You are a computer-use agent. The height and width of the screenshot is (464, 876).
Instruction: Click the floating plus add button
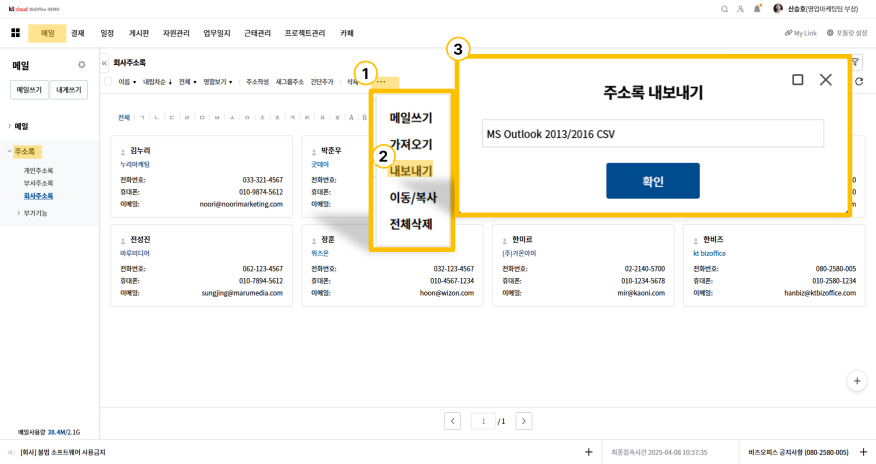click(857, 381)
